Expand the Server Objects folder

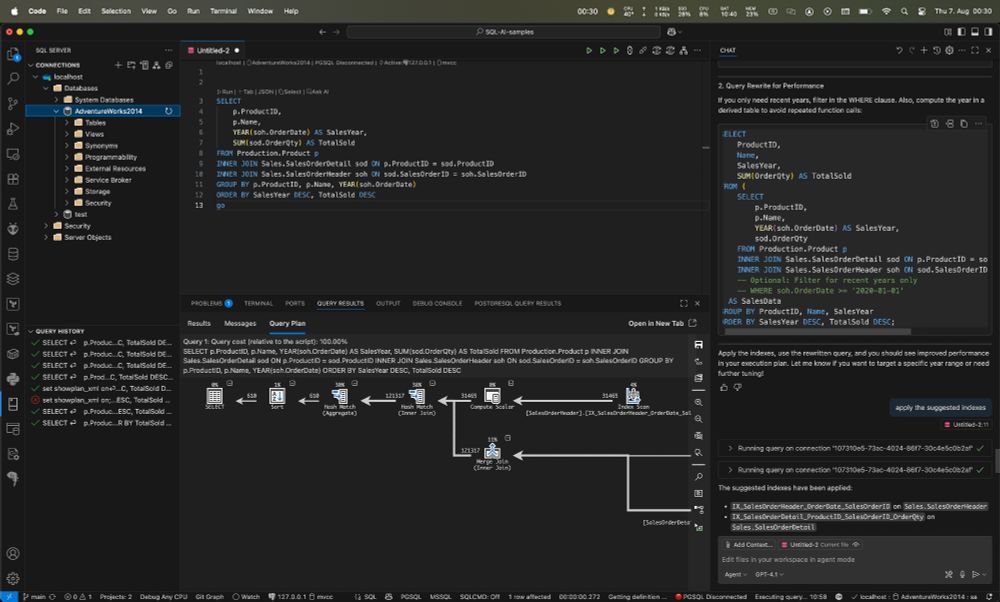click(46, 237)
